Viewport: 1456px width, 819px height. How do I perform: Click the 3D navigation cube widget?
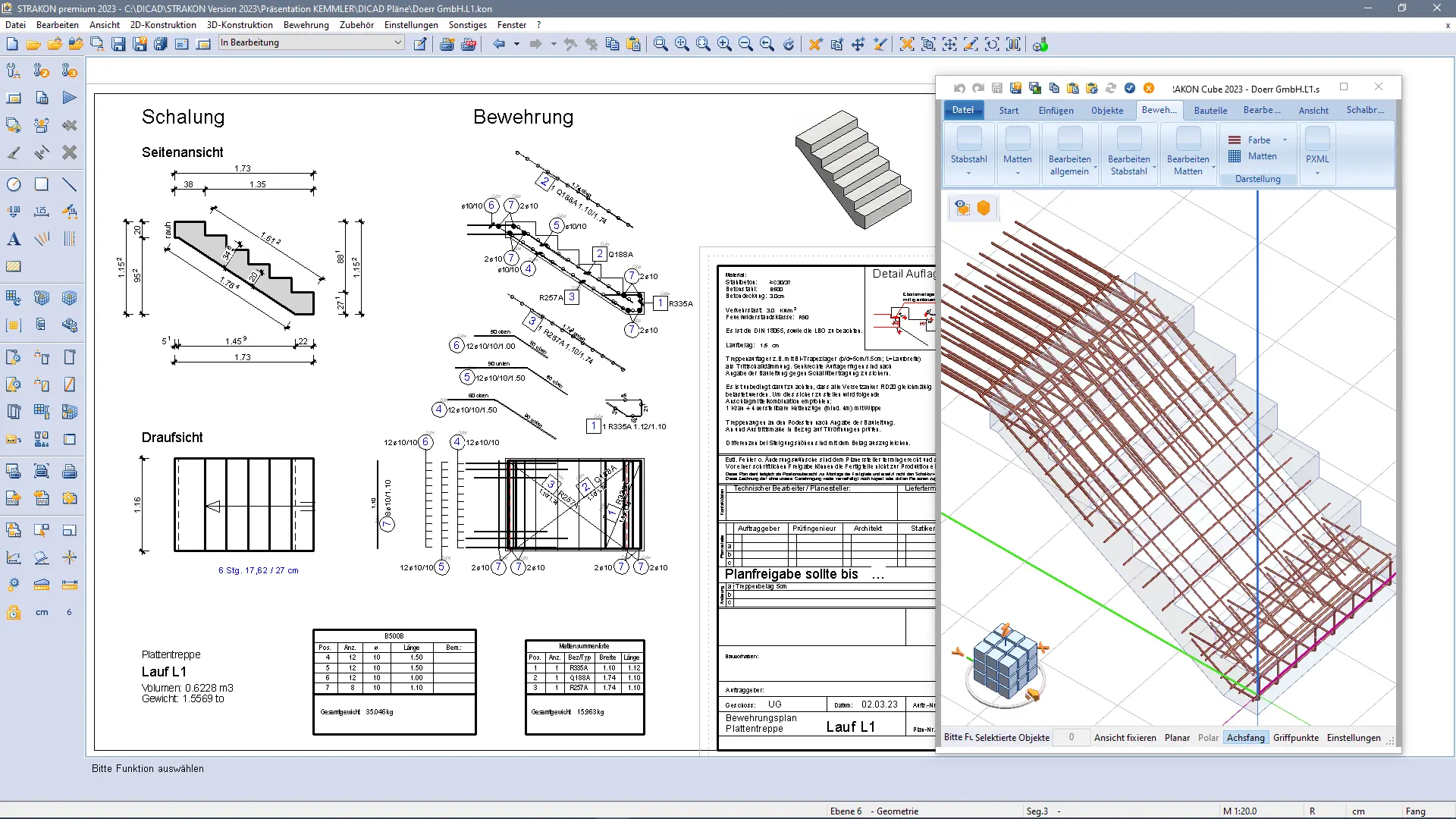1005,662
